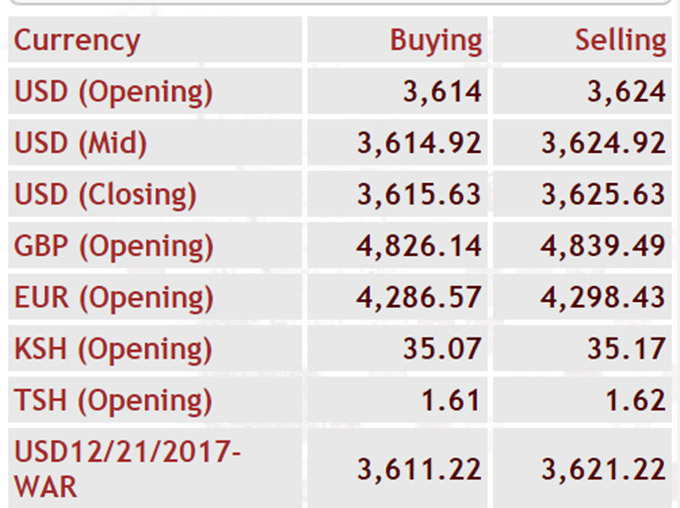Click TSH buying rate 1.61
The width and height of the screenshot is (680, 508).
[x=451, y=400]
